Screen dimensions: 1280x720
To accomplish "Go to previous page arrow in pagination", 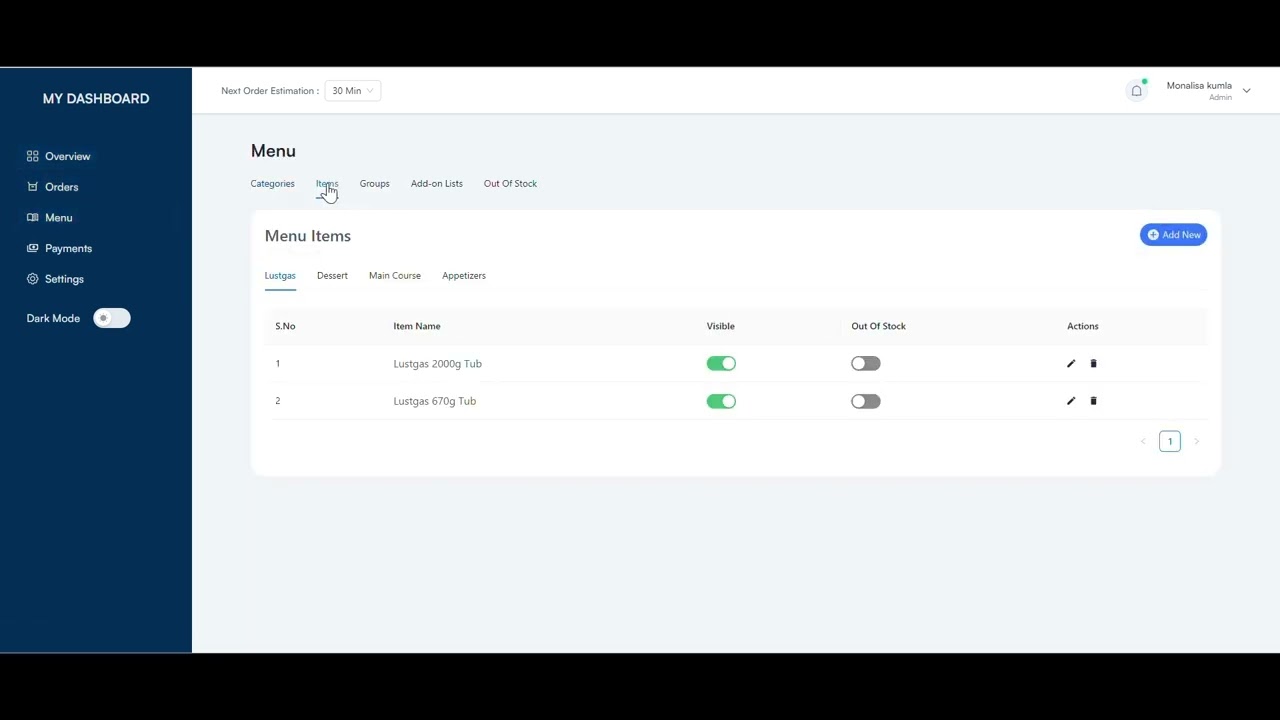I will (1143, 441).
